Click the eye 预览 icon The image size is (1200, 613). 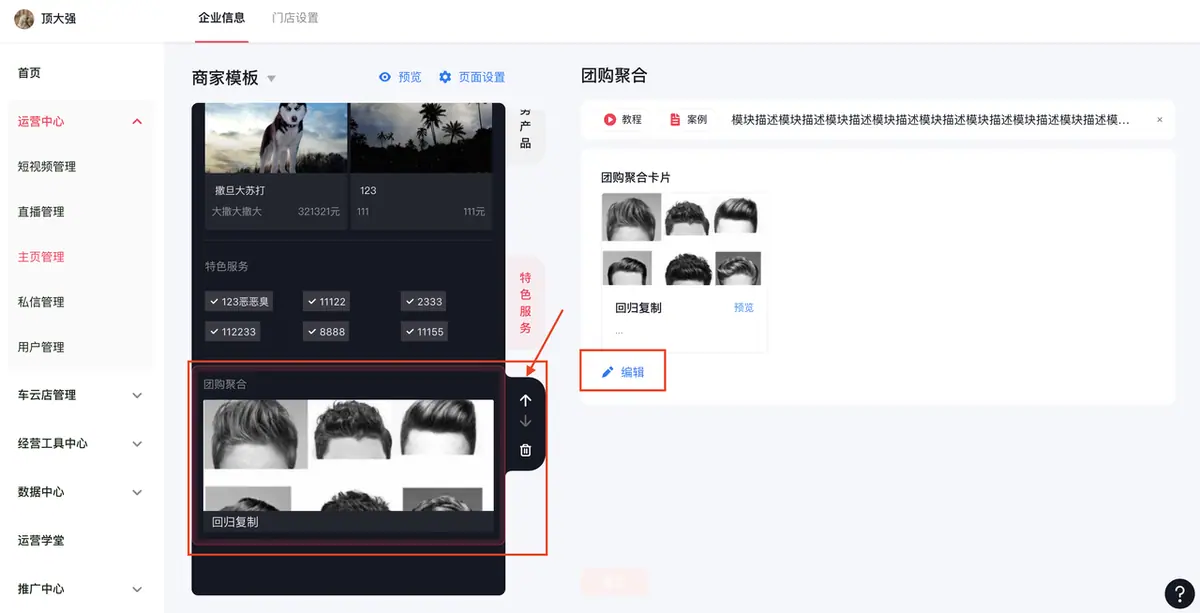pos(384,77)
